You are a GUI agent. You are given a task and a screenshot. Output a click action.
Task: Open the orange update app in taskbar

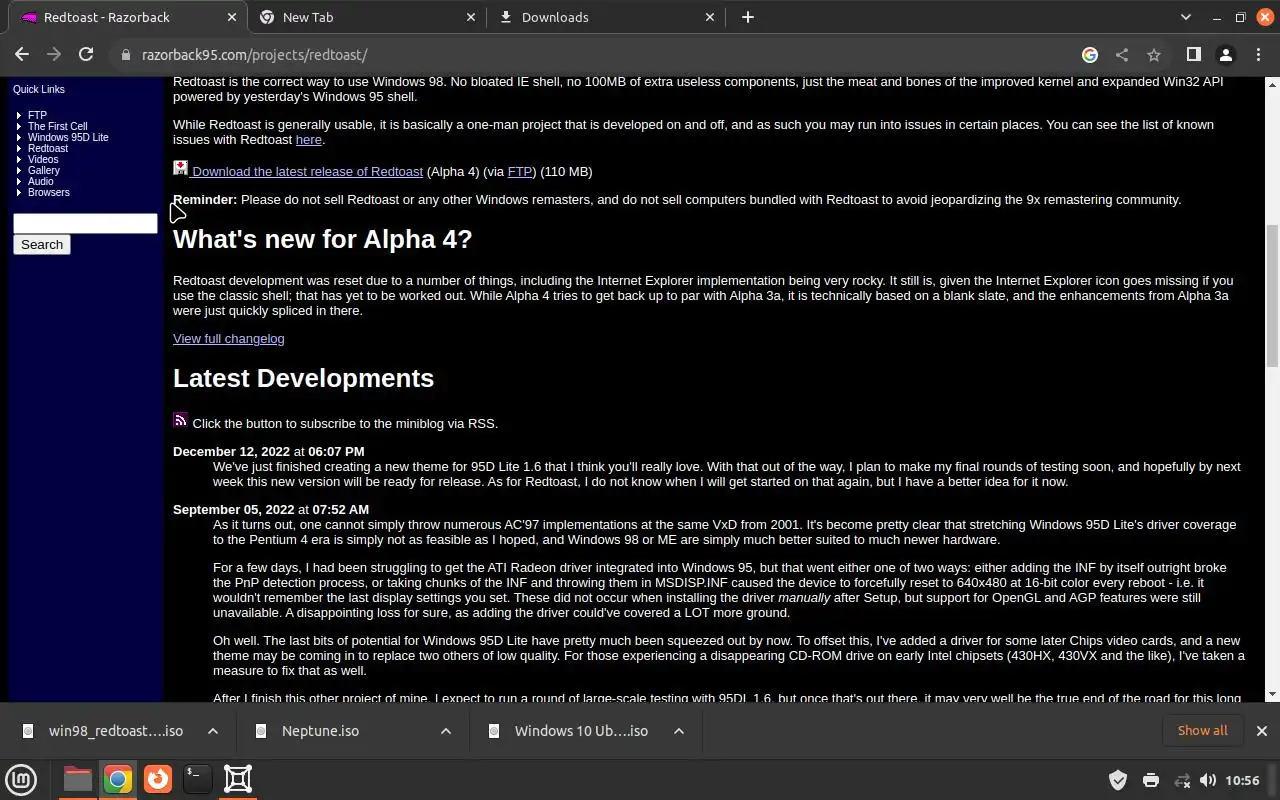coord(157,779)
